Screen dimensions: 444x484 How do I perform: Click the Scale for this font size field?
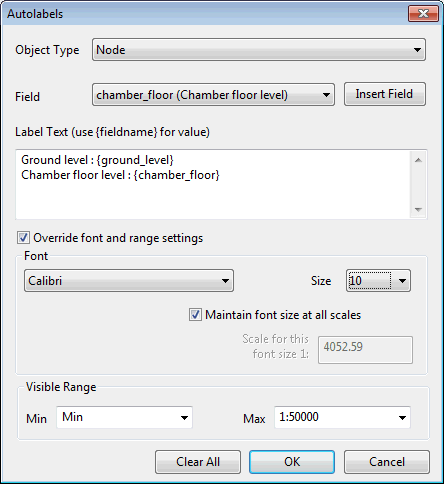pos(365,350)
